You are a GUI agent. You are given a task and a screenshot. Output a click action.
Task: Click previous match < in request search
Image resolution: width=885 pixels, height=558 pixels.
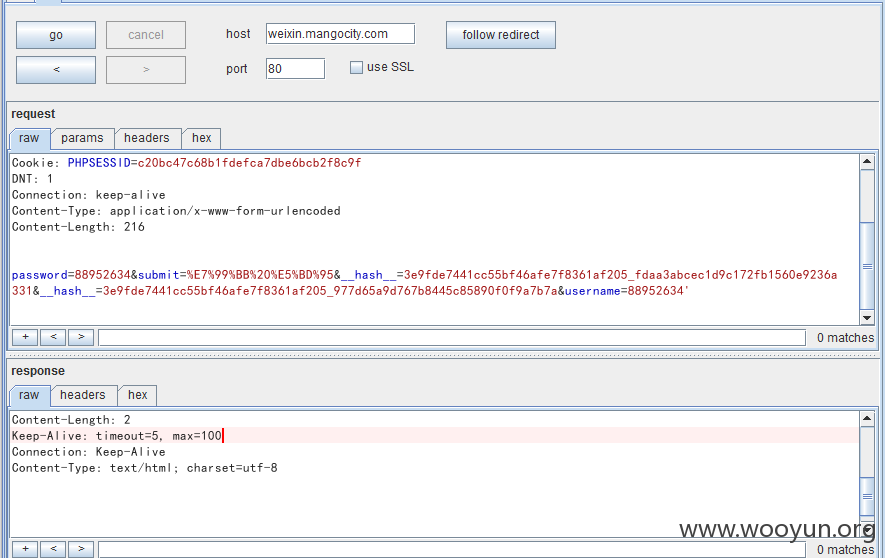pos(53,337)
